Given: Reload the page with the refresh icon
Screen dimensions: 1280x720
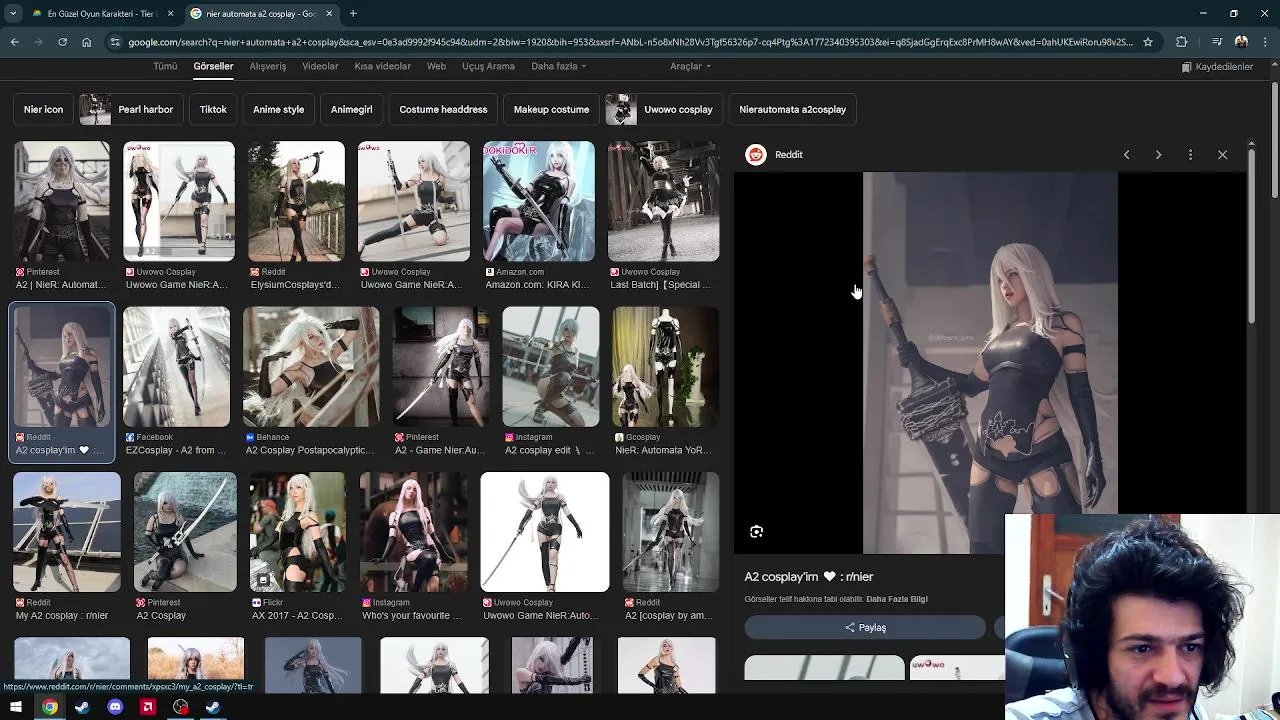Looking at the screenshot, I should coord(62,42).
